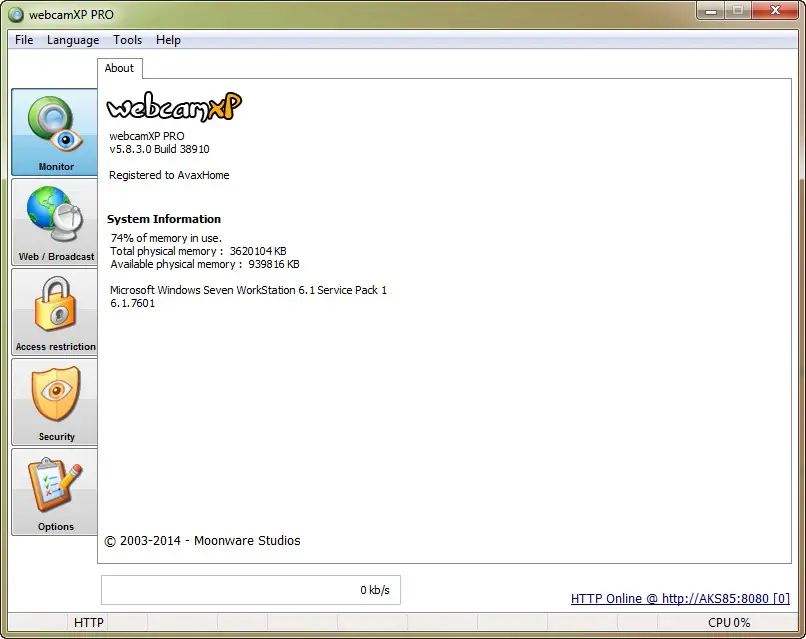Click the 74% of memory in use line
The width and height of the screenshot is (806, 639).
[x=166, y=238]
